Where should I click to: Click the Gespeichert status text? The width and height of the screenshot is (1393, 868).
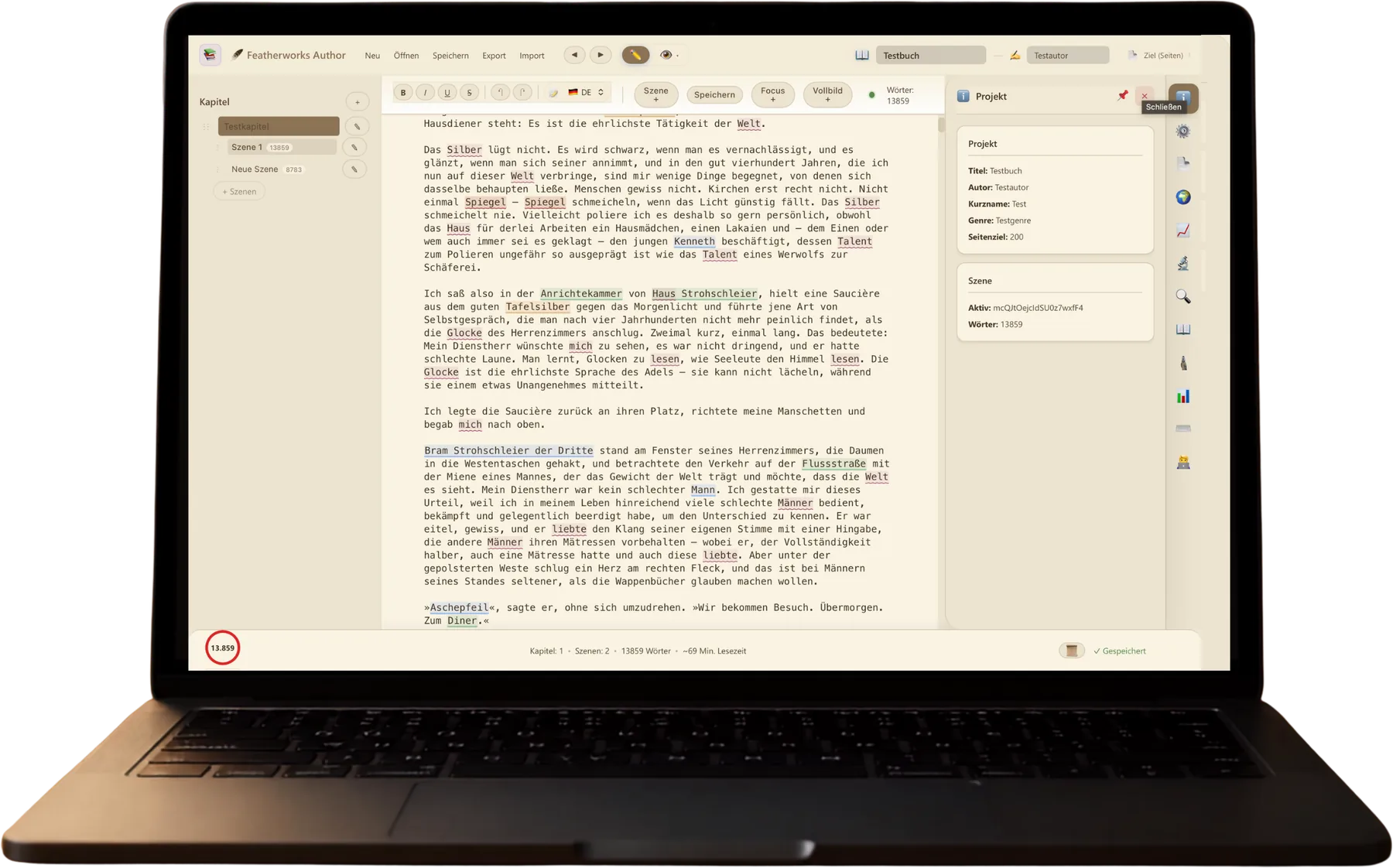[1120, 651]
